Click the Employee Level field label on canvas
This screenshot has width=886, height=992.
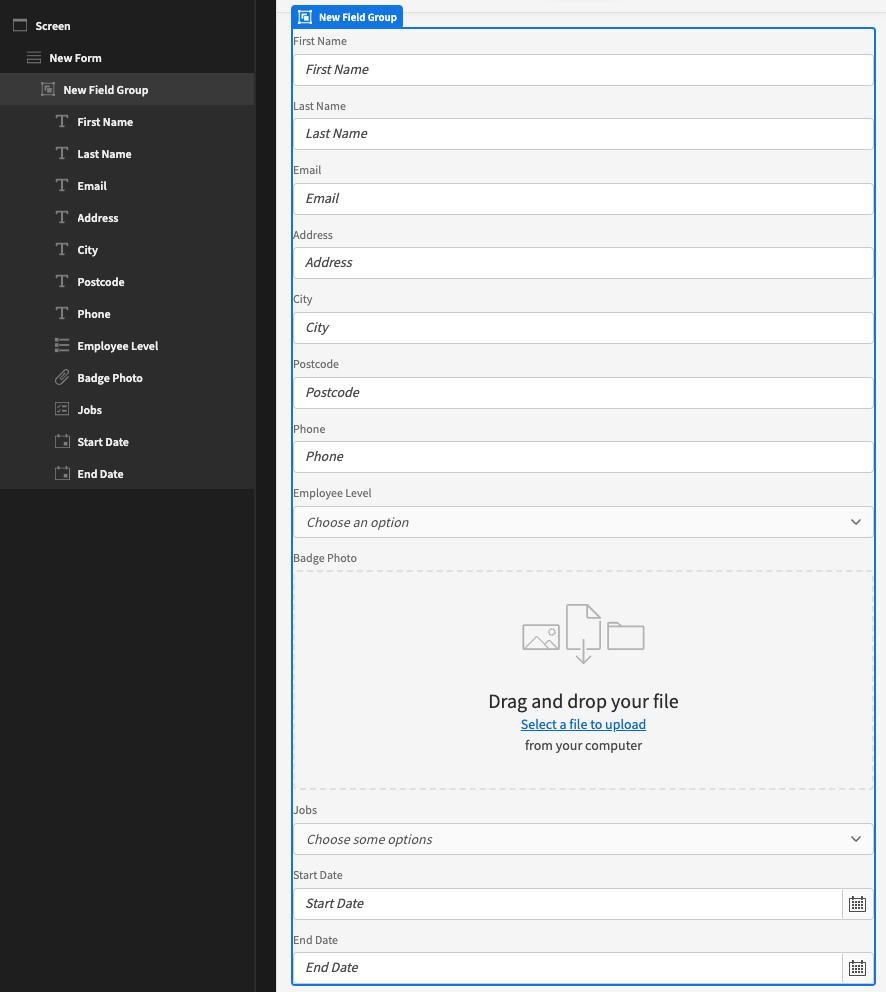click(332, 493)
